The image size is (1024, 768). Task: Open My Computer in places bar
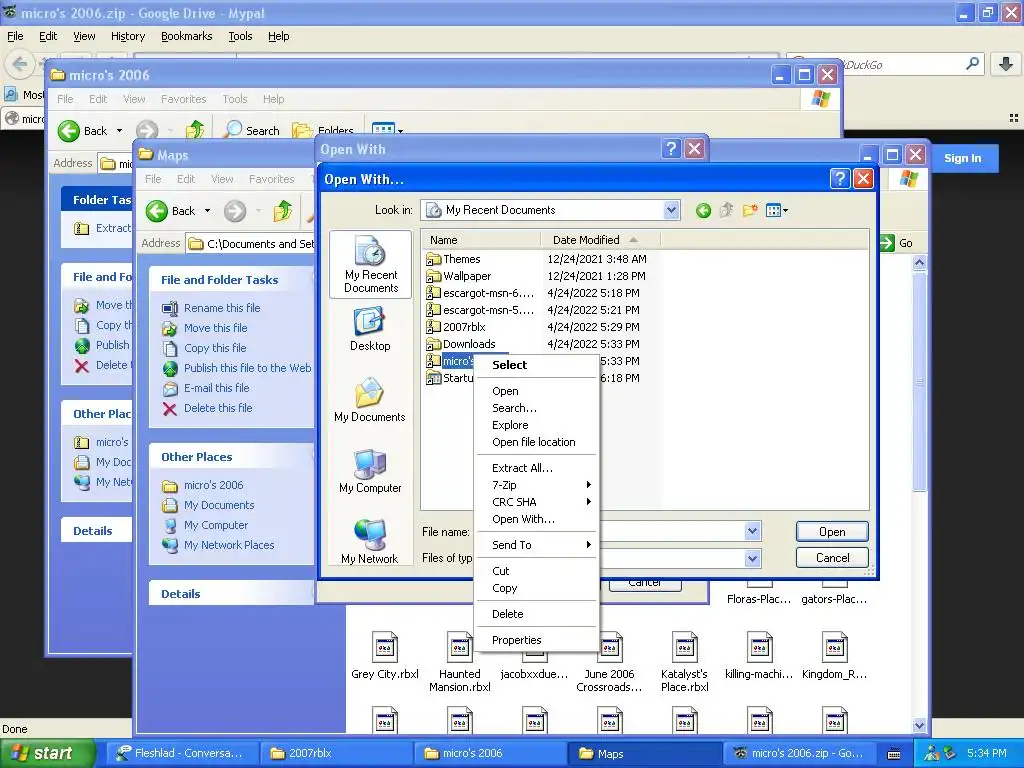(x=370, y=472)
